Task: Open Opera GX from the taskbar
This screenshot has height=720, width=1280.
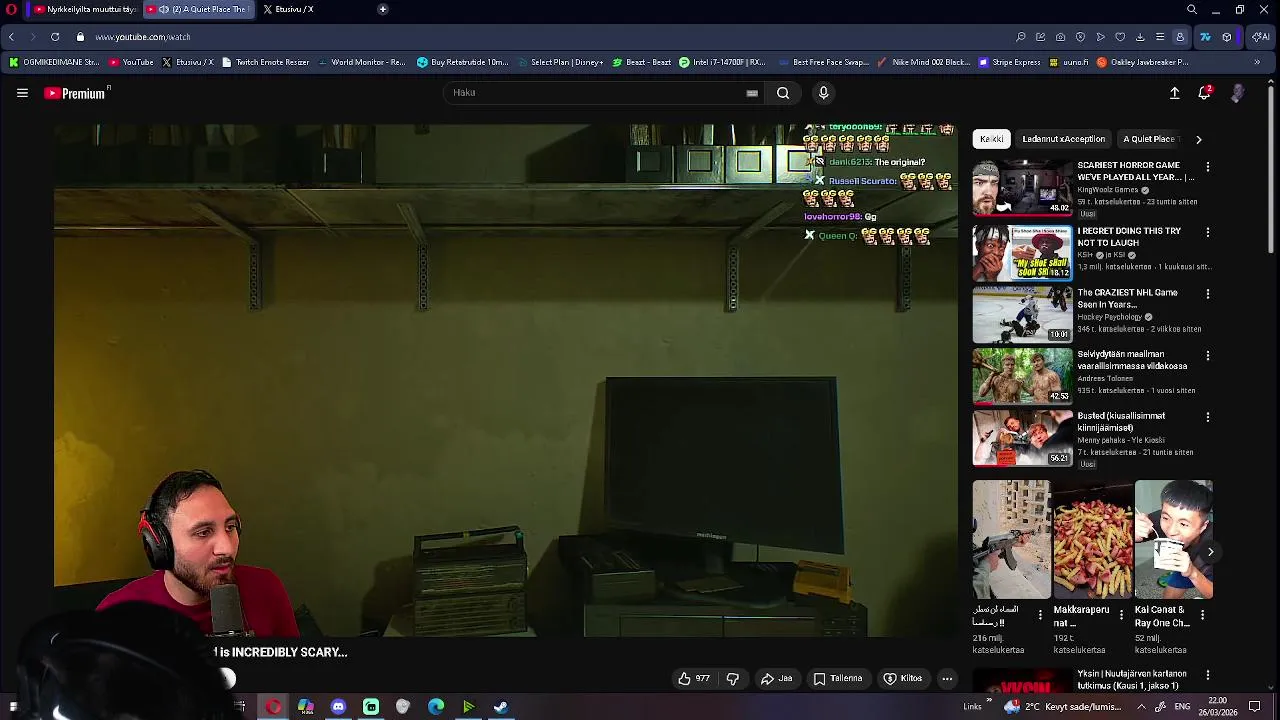Action: (x=273, y=707)
